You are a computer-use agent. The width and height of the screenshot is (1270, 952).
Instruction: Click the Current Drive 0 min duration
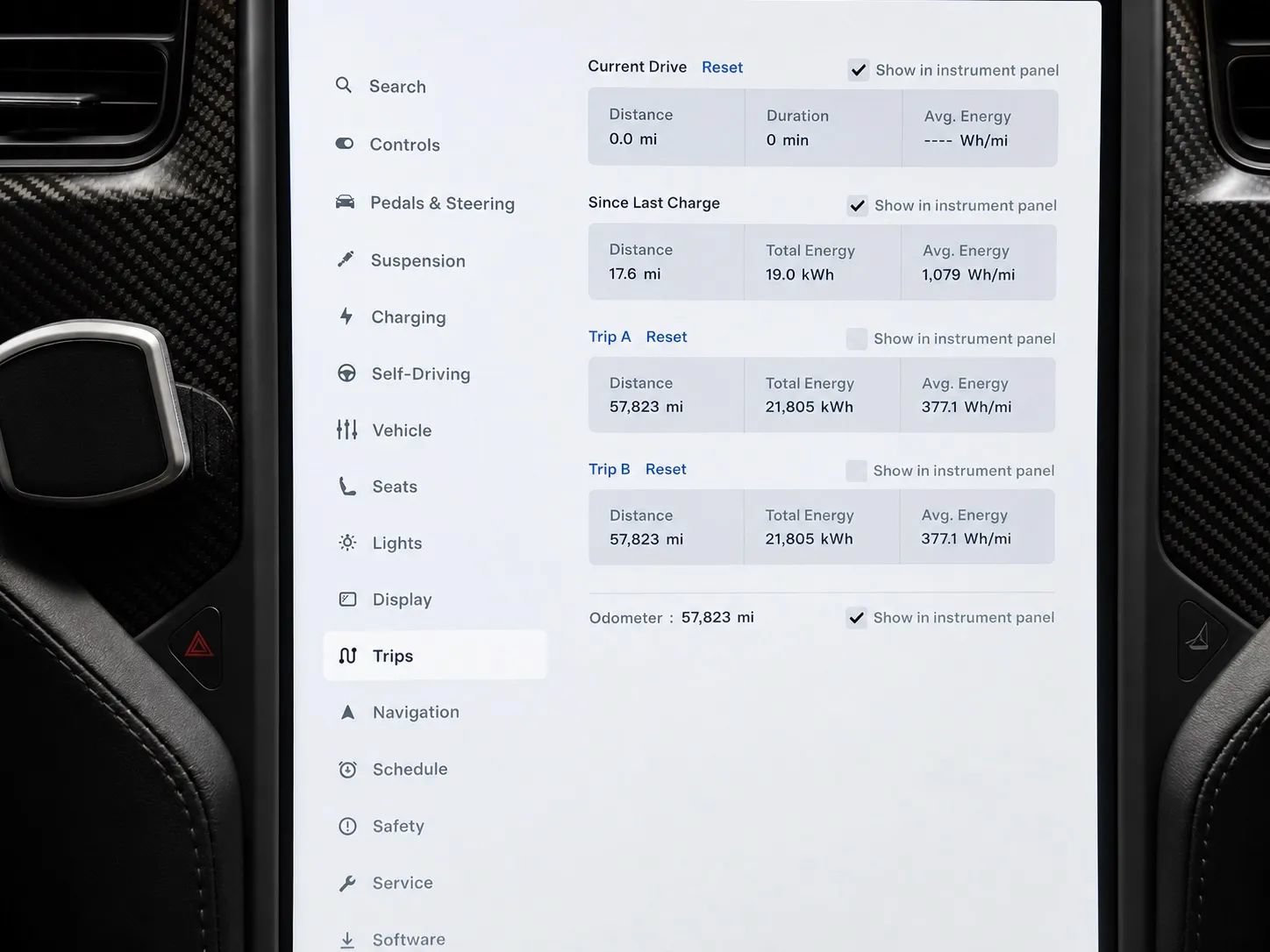pos(788,139)
